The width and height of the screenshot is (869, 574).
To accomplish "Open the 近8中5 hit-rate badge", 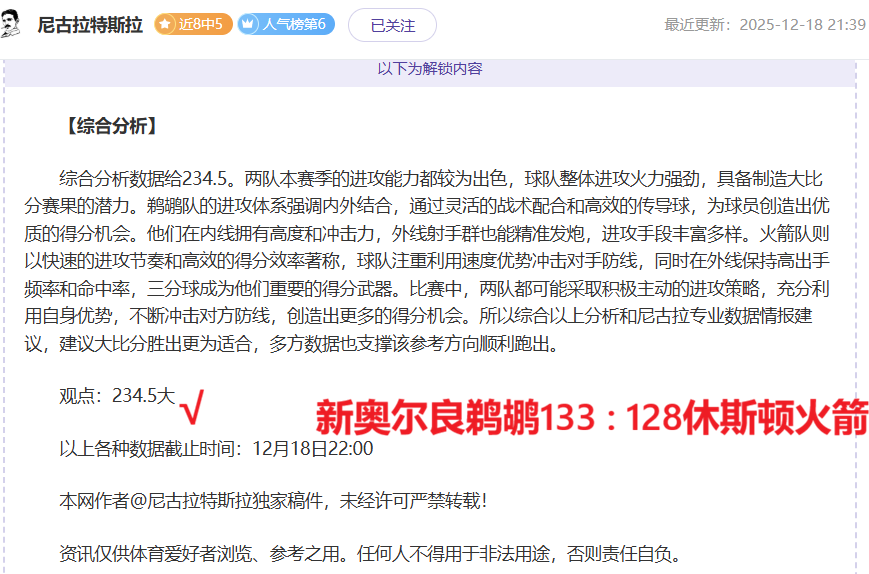I will [x=193, y=24].
